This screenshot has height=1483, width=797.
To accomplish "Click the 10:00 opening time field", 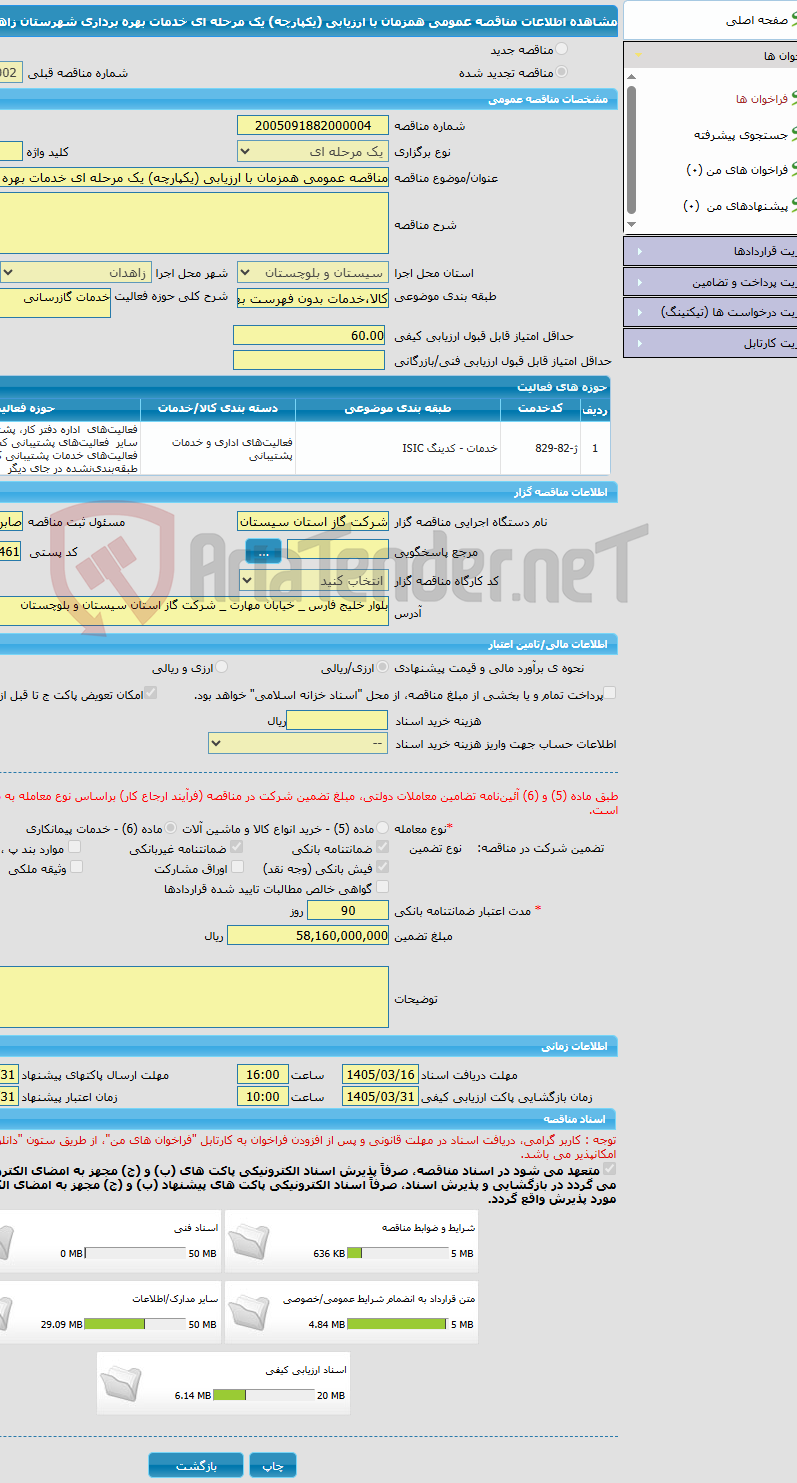I will [x=263, y=1096].
